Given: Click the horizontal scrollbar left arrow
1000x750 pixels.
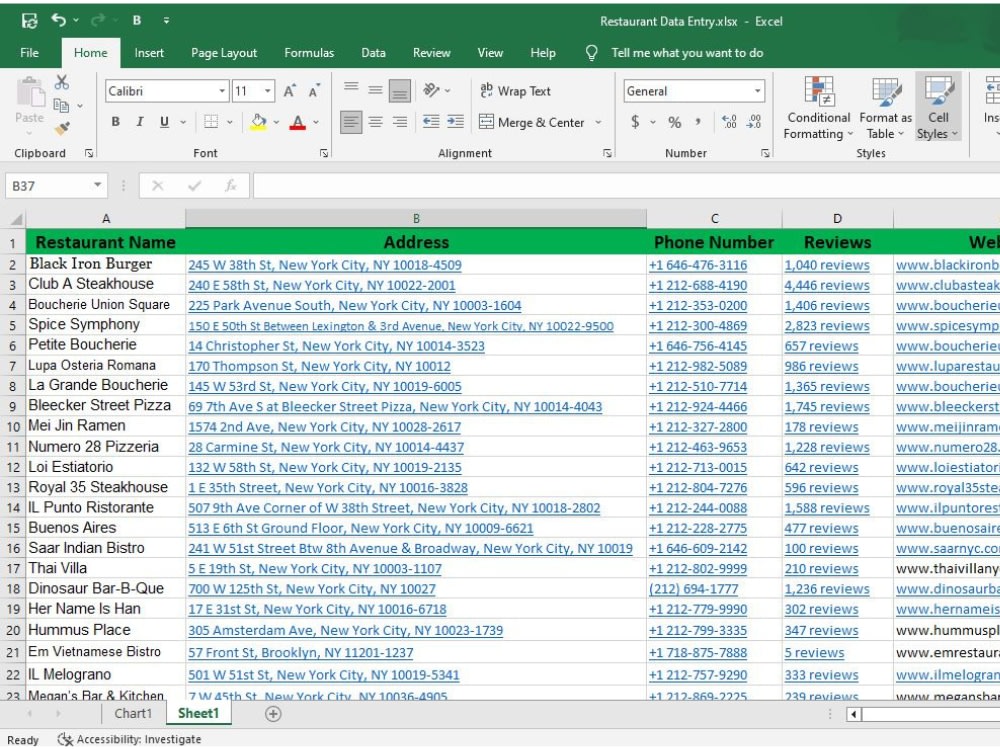Looking at the screenshot, I should point(853,714).
